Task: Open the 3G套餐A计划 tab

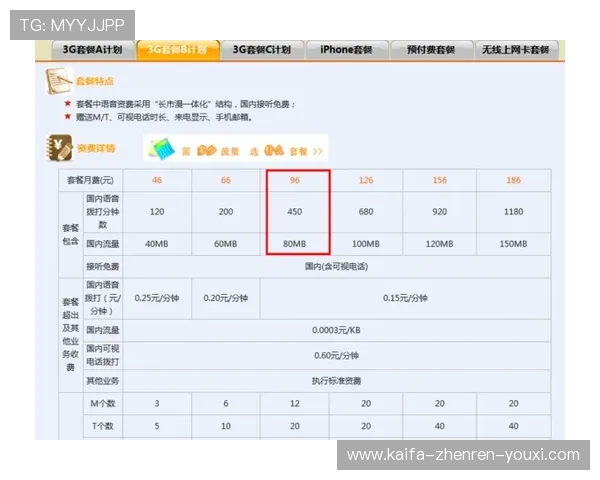Action: 93,50
